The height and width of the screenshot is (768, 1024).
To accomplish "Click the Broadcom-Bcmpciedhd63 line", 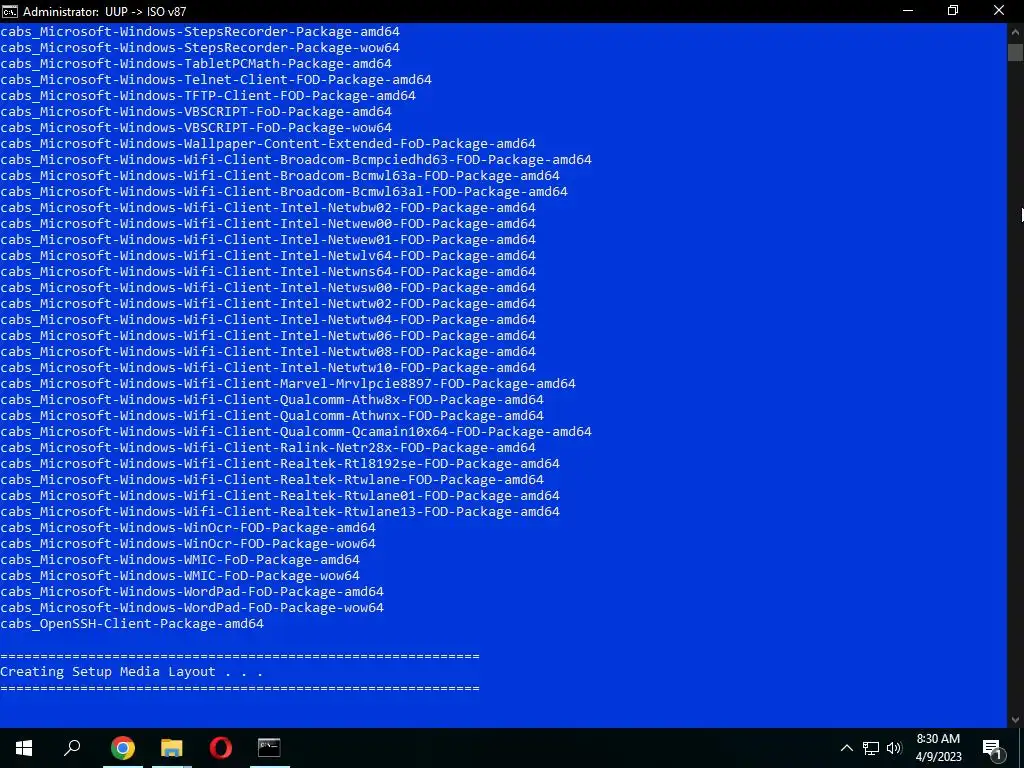I will point(296,159).
